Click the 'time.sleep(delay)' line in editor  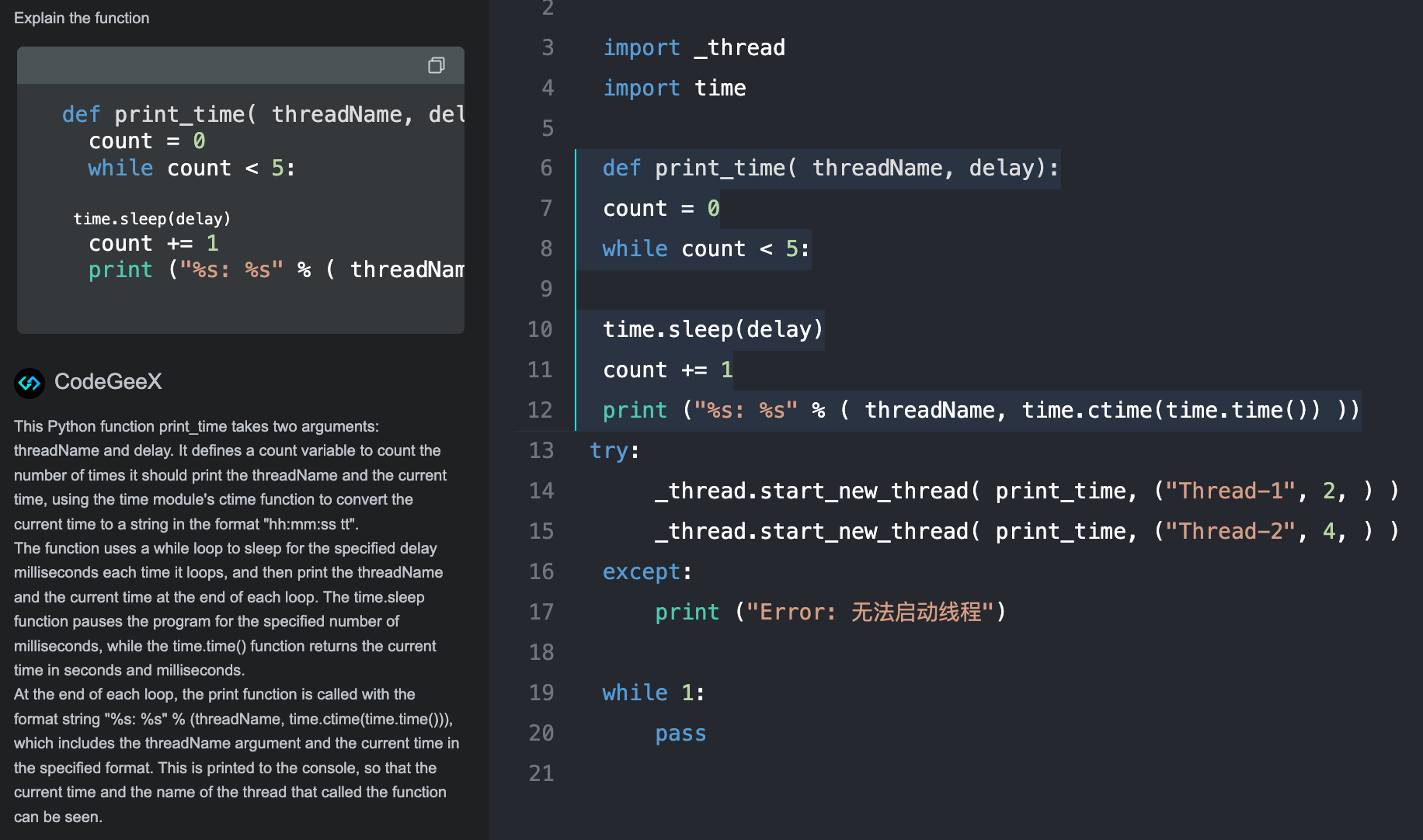(x=712, y=329)
